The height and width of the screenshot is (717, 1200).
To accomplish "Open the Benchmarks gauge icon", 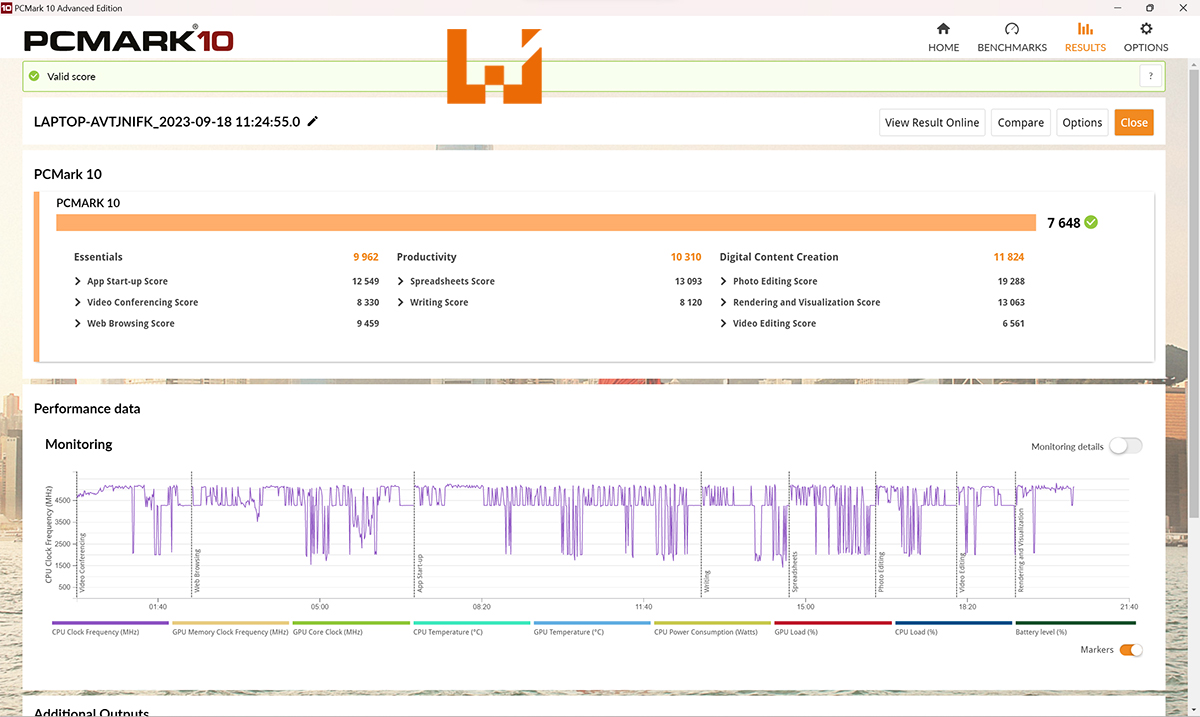I will coord(1011,29).
